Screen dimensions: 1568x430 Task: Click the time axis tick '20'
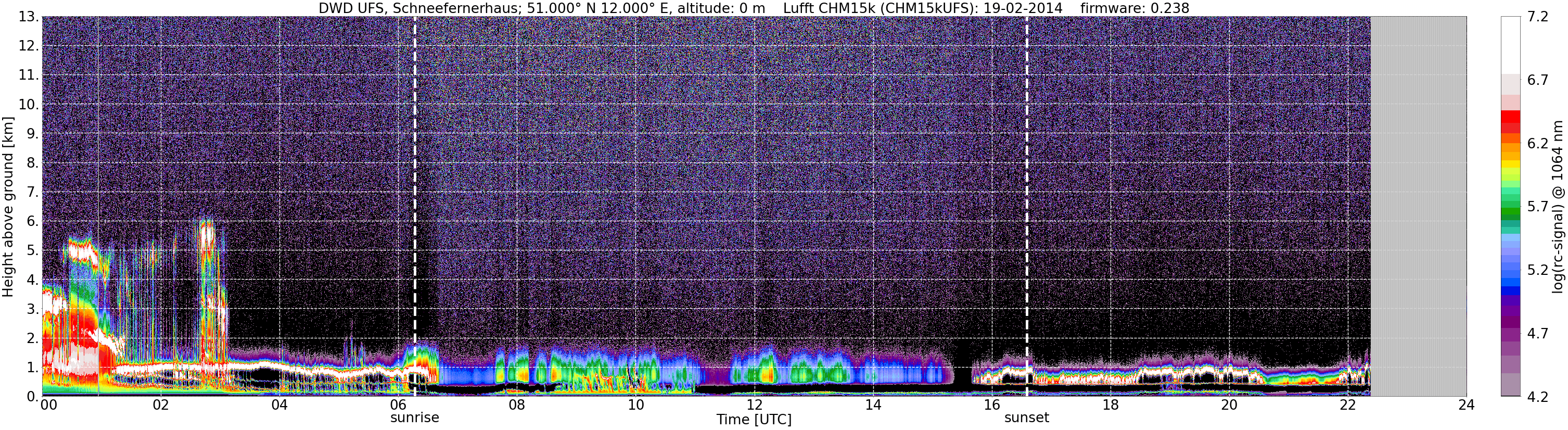pyautogui.click(x=1229, y=405)
